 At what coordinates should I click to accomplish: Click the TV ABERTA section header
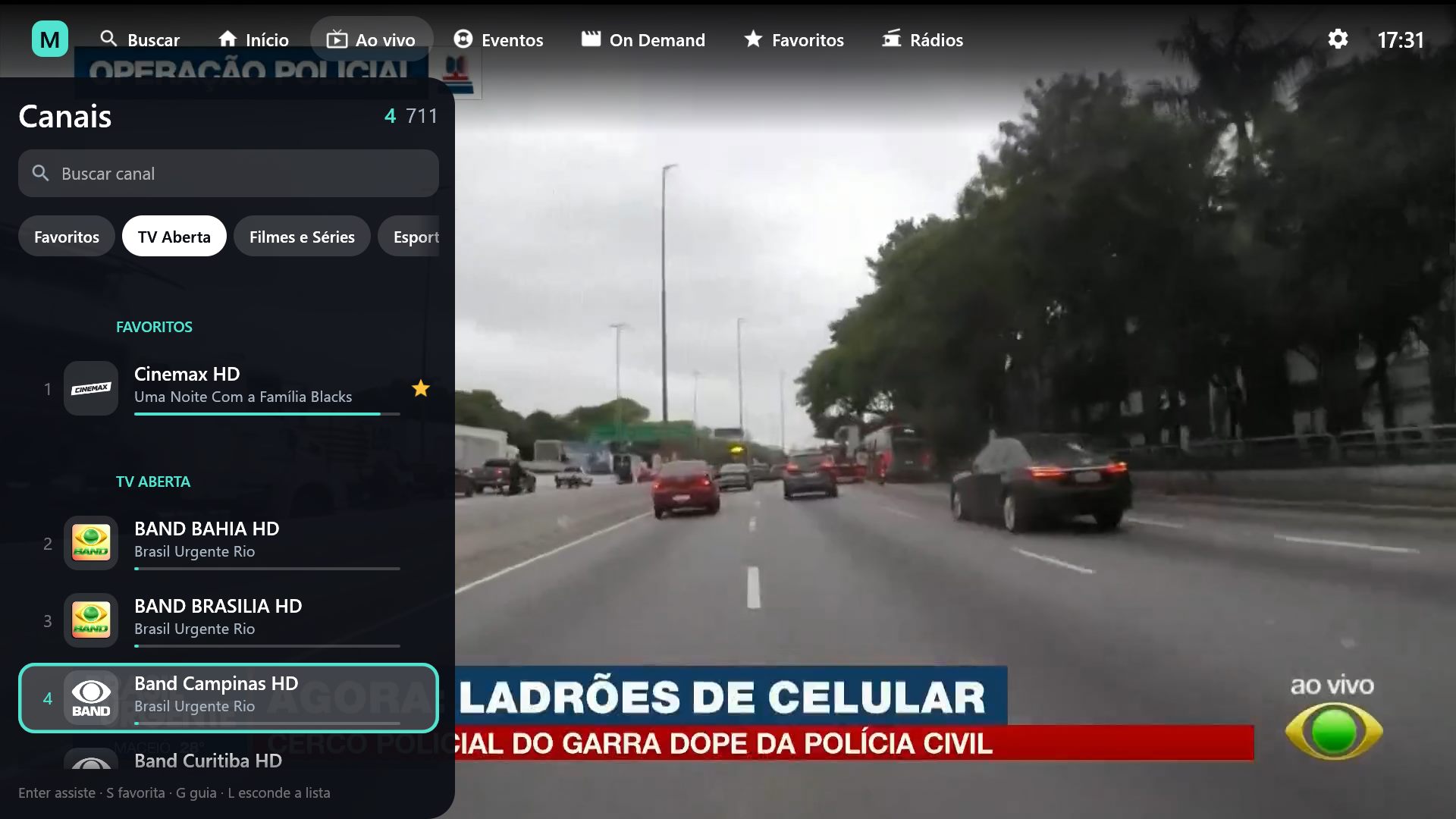[153, 482]
